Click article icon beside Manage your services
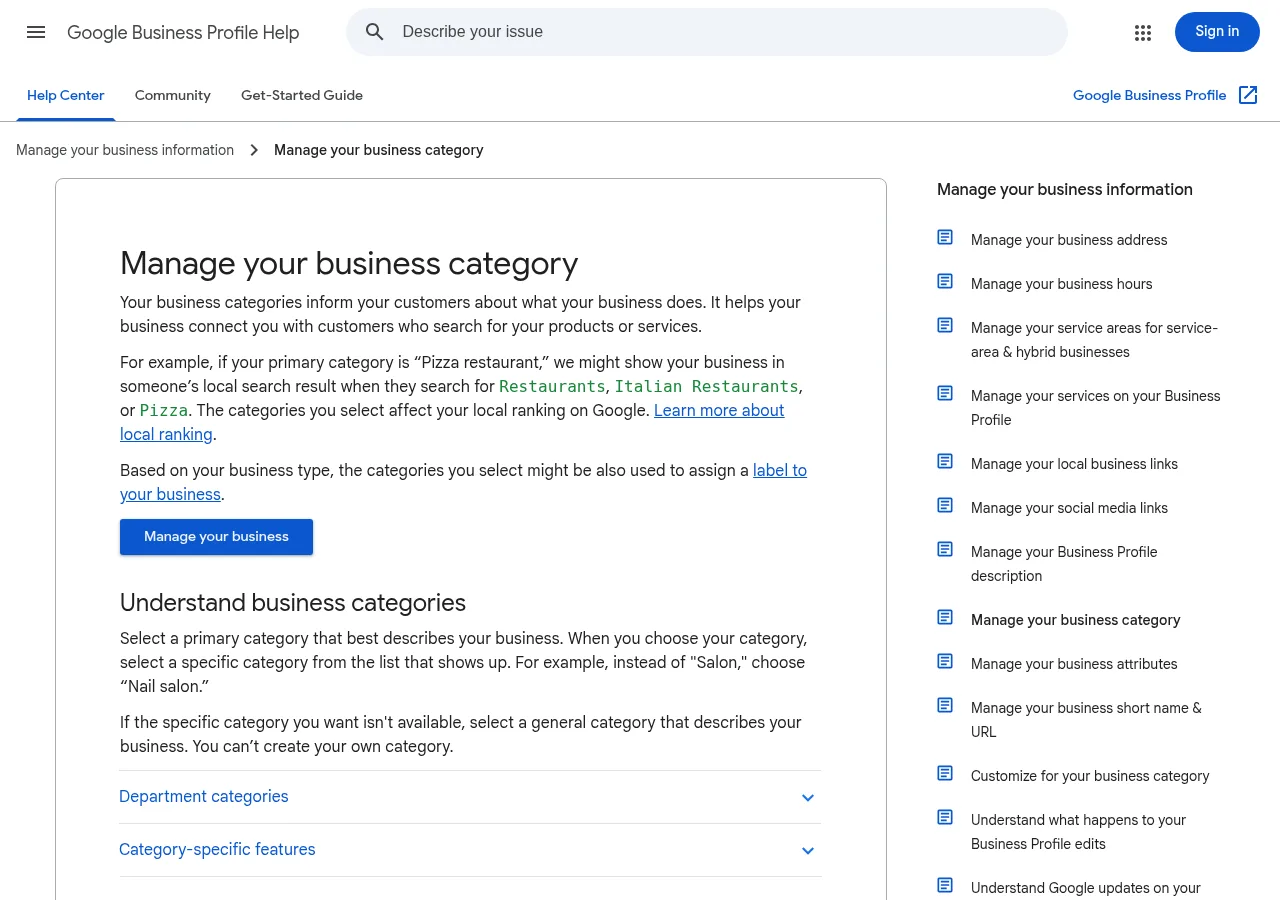This screenshot has height=900, width=1280. tap(945, 393)
